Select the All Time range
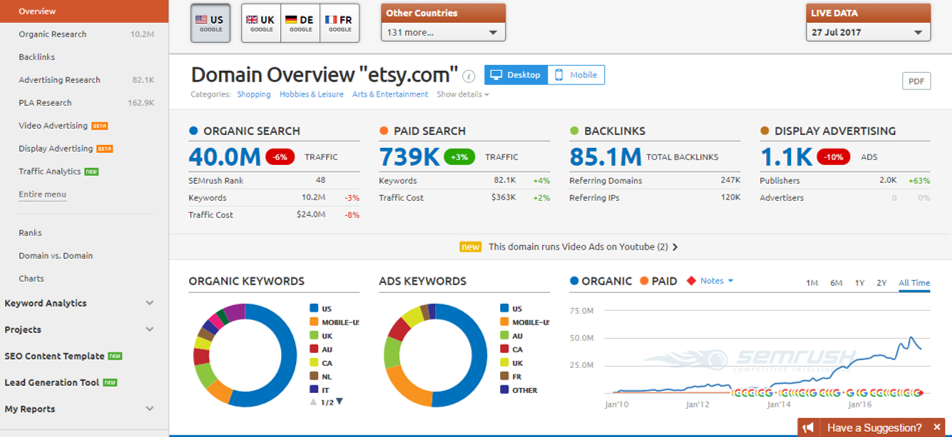Image resolution: width=952 pixels, height=437 pixels. click(x=914, y=283)
